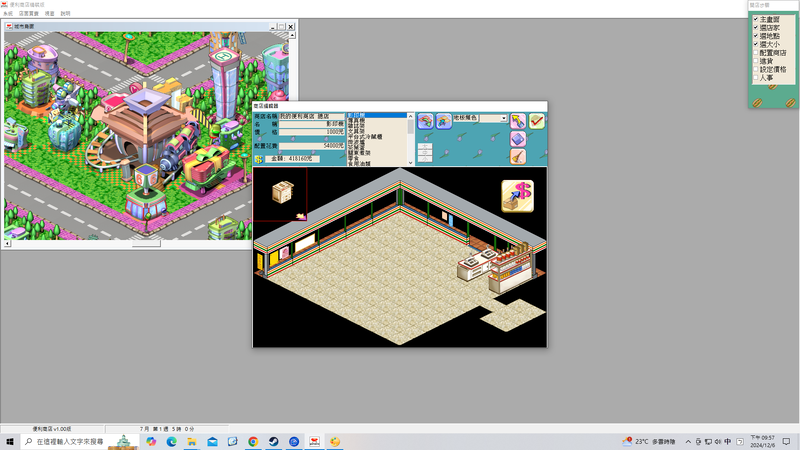Toggle the 選店家 checkbox
The width and height of the screenshot is (800, 450).
[756, 28]
